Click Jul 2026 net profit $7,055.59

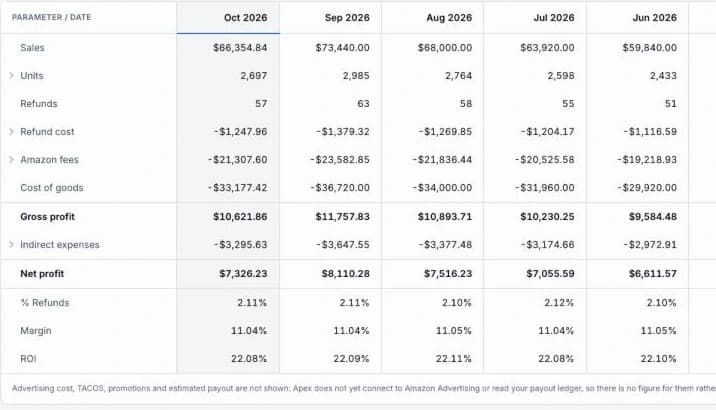[550, 274]
